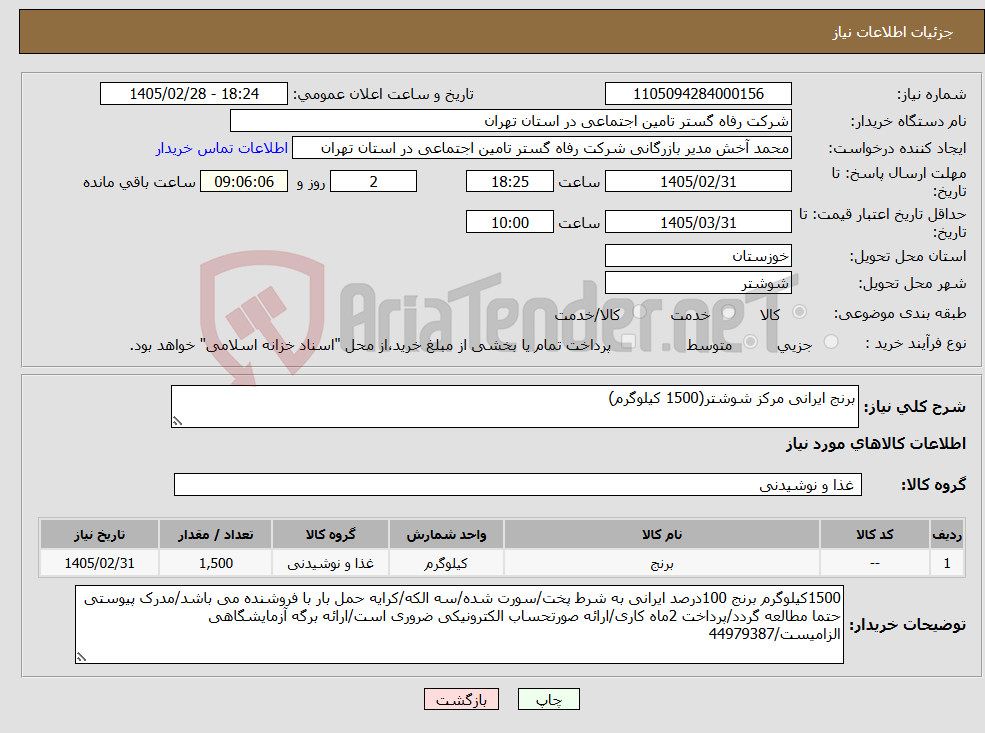Click remaining time countdown 09:06:06
The height and width of the screenshot is (733, 985).
[244, 182]
